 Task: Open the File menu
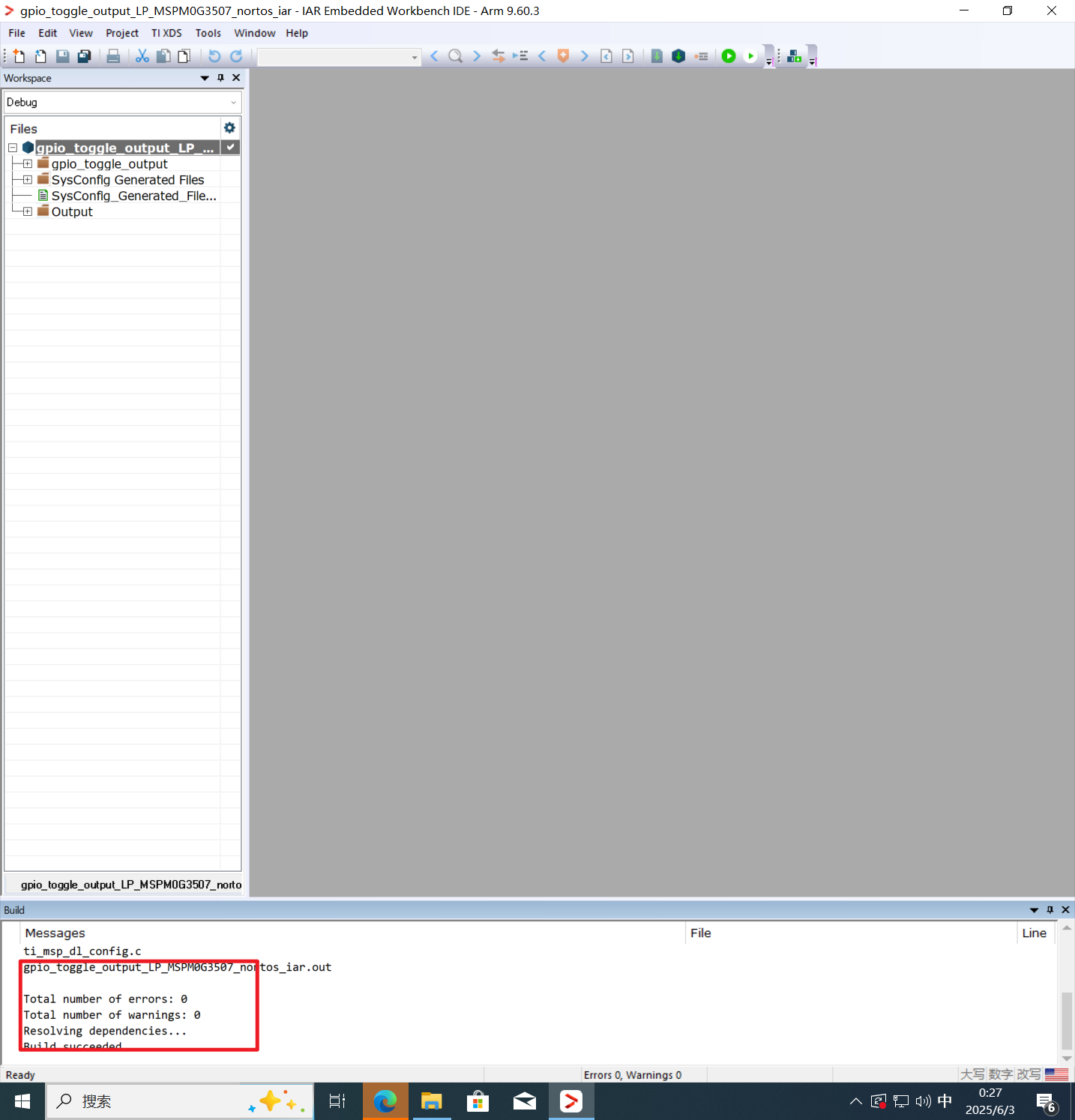[16, 33]
